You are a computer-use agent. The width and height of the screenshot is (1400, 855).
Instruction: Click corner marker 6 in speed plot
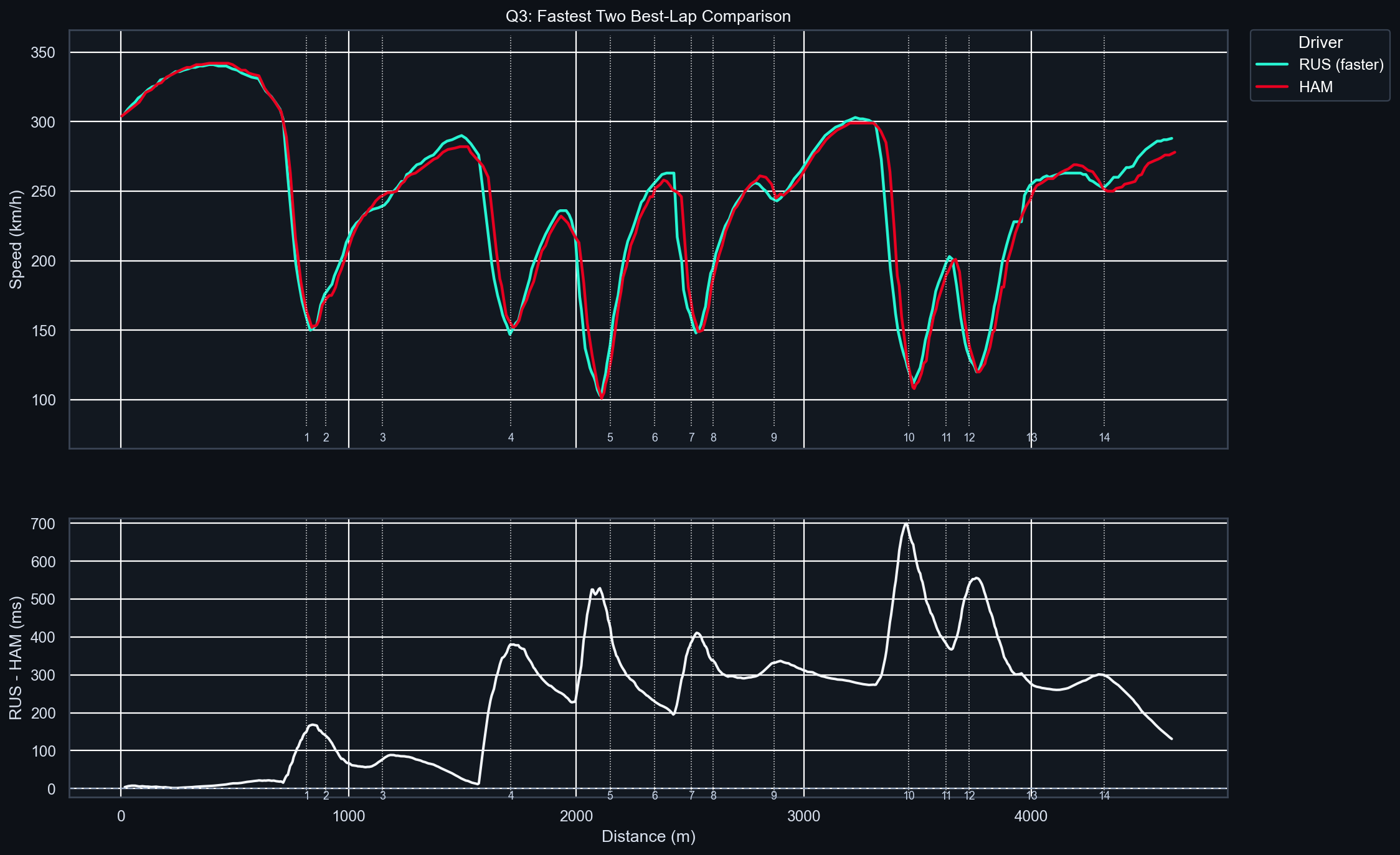coord(655,438)
